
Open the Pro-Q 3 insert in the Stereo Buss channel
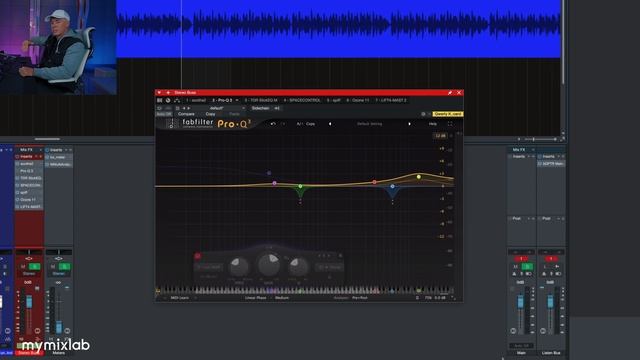(29, 171)
